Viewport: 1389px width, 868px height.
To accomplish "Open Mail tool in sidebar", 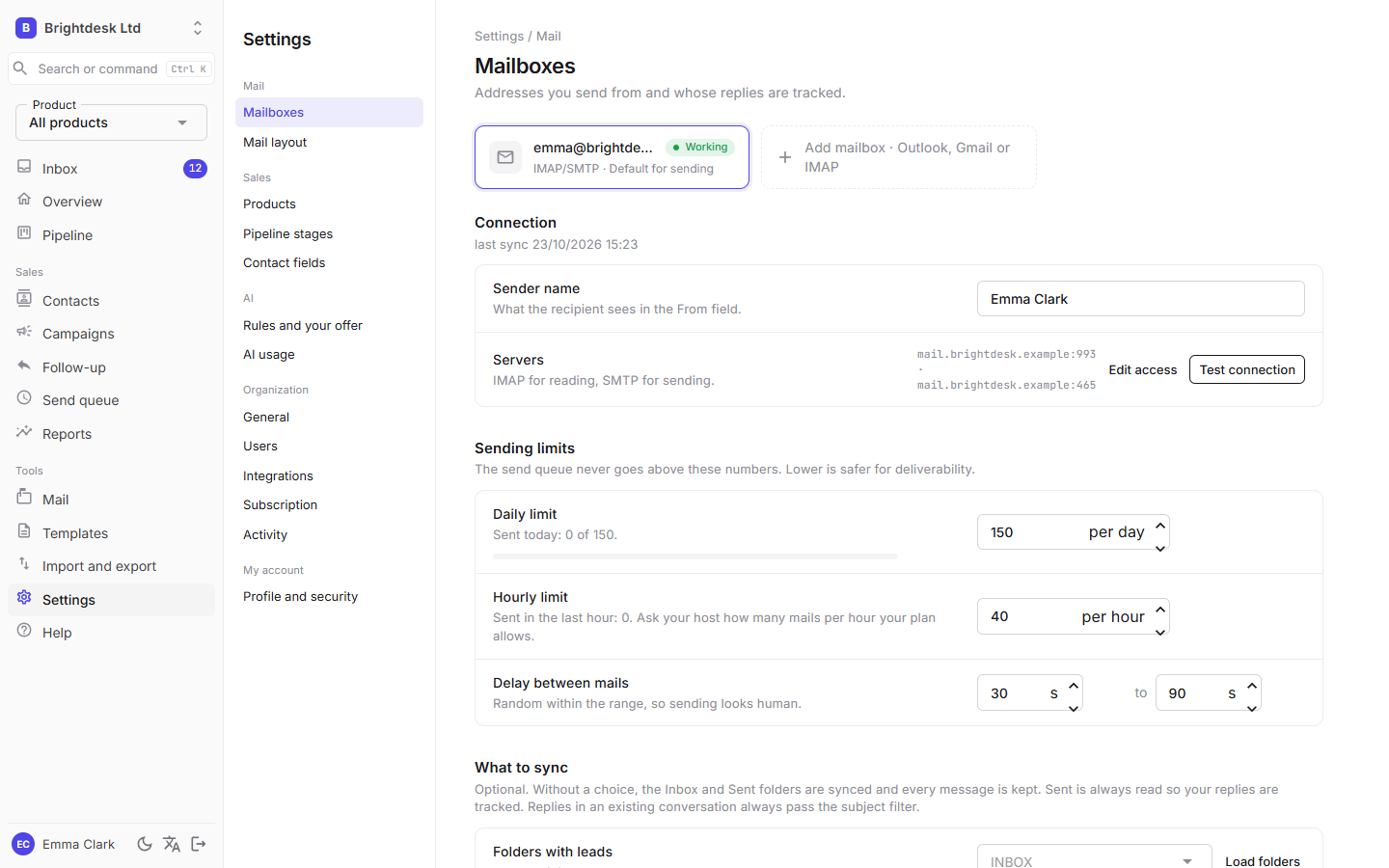I will 111,500.
